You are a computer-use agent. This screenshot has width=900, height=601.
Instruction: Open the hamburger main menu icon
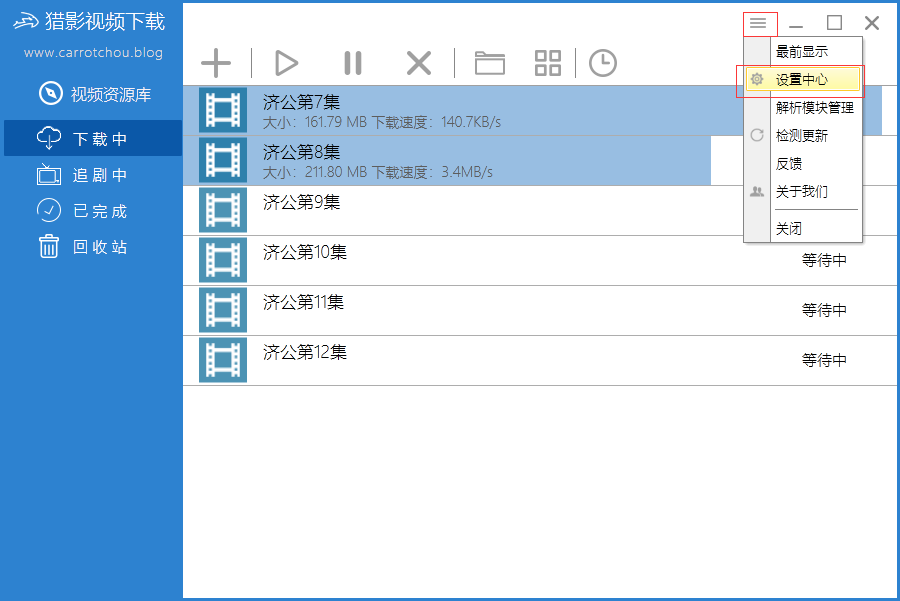click(758, 23)
